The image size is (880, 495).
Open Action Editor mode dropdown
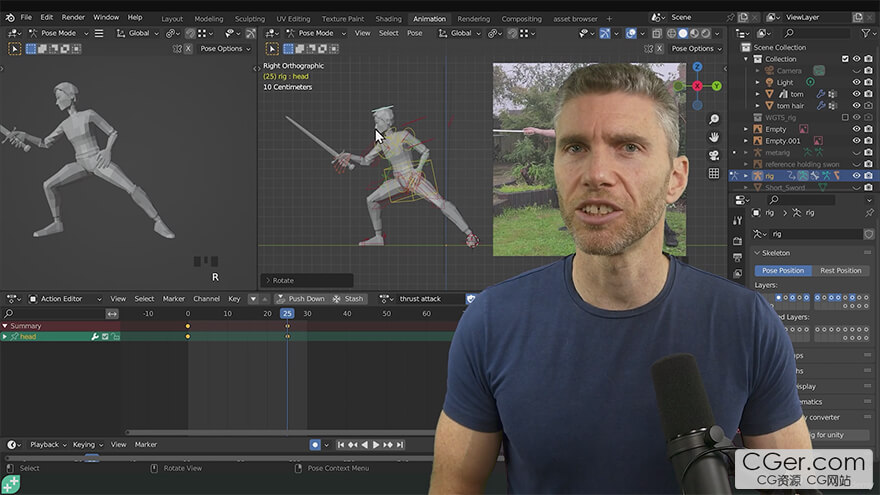pos(65,299)
